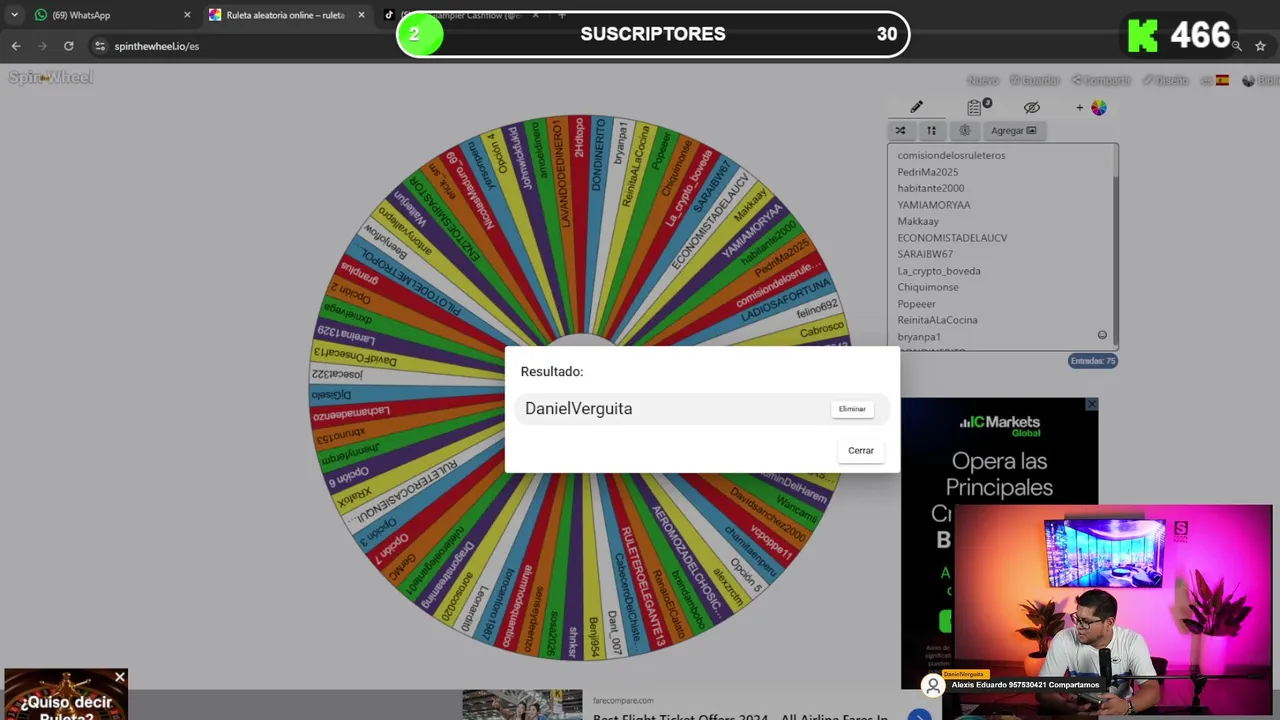The image size is (1280, 720).
Task: Reload the current page
Action: [68, 46]
